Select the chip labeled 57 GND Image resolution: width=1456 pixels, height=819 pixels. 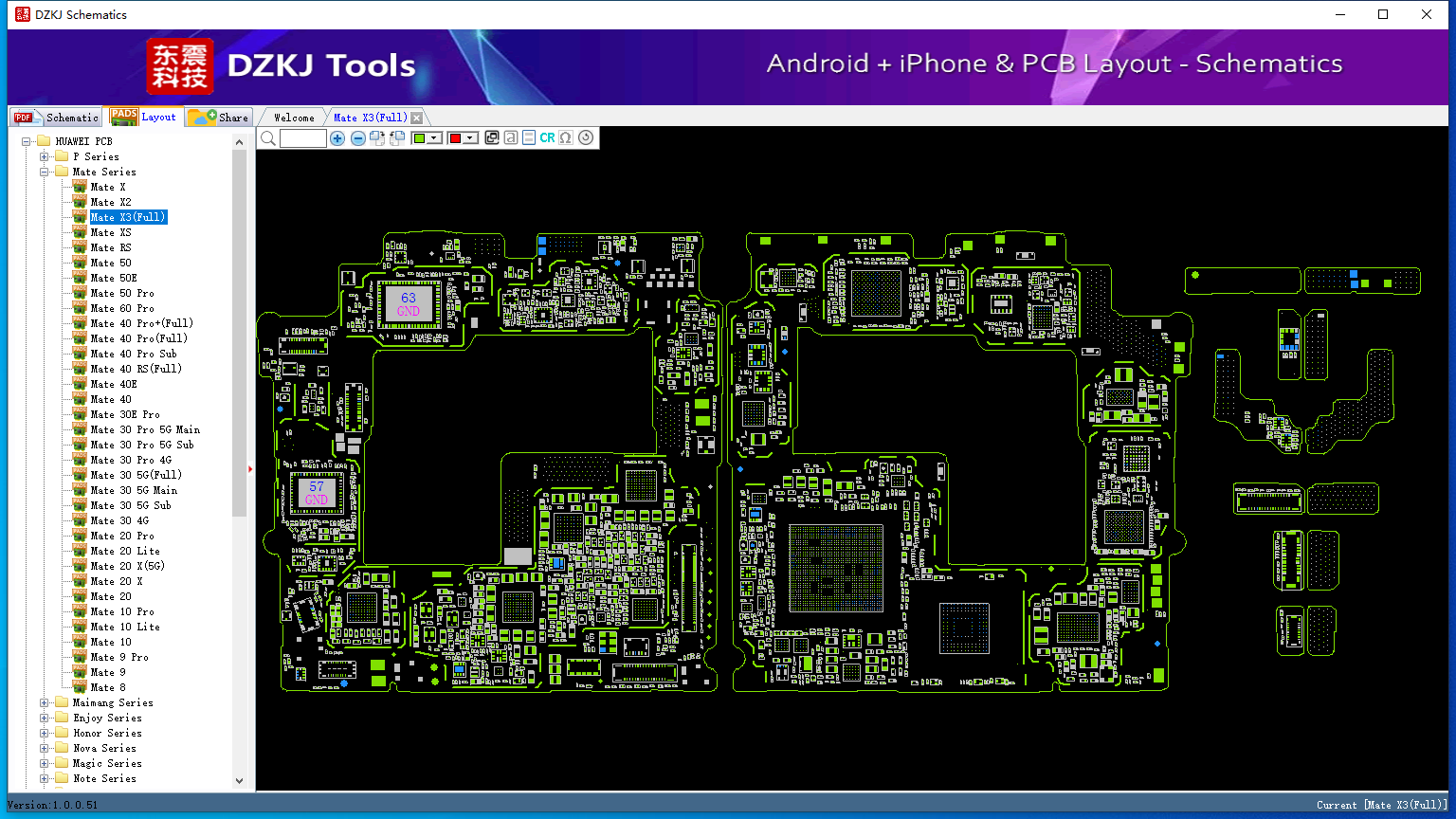pyautogui.click(x=317, y=493)
